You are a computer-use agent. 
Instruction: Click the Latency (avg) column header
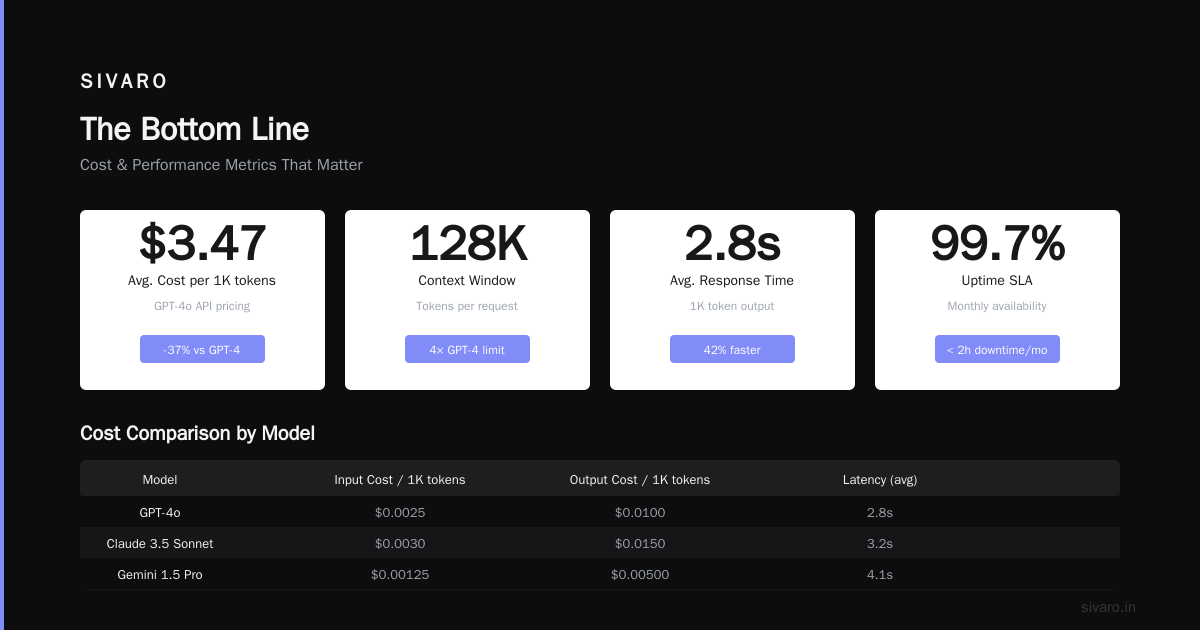tap(880, 480)
